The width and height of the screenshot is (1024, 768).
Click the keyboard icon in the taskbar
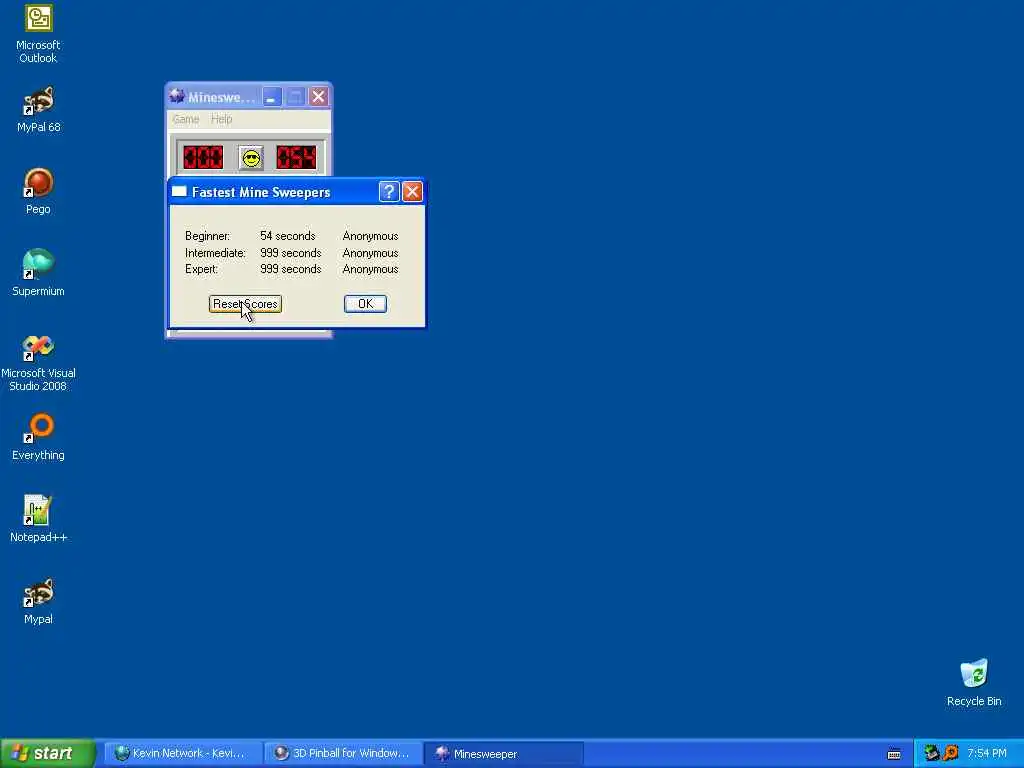pos(894,754)
